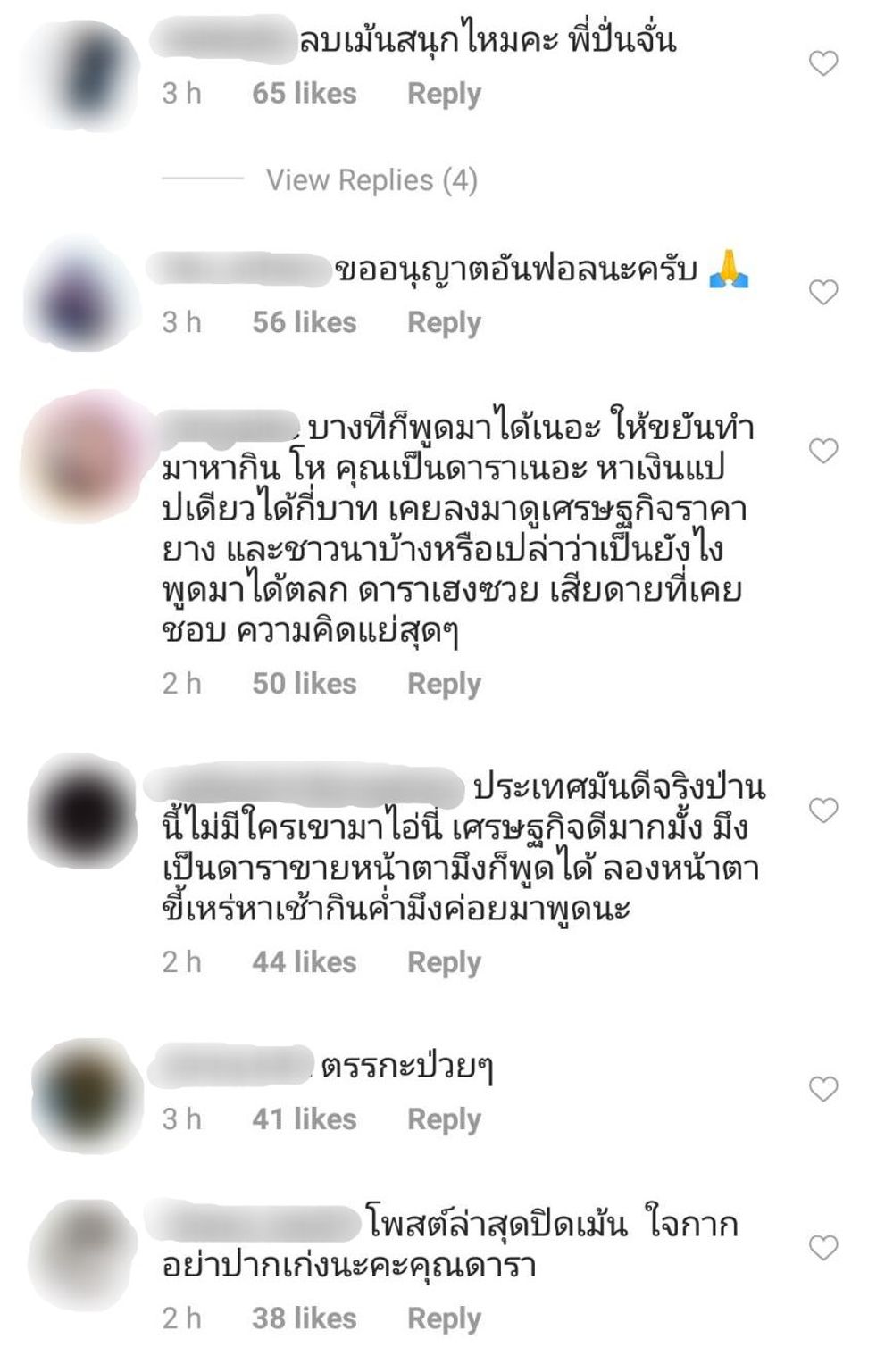Reply to the 50 likes comment
893x1372 pixels.
click(x=444, y=684)
